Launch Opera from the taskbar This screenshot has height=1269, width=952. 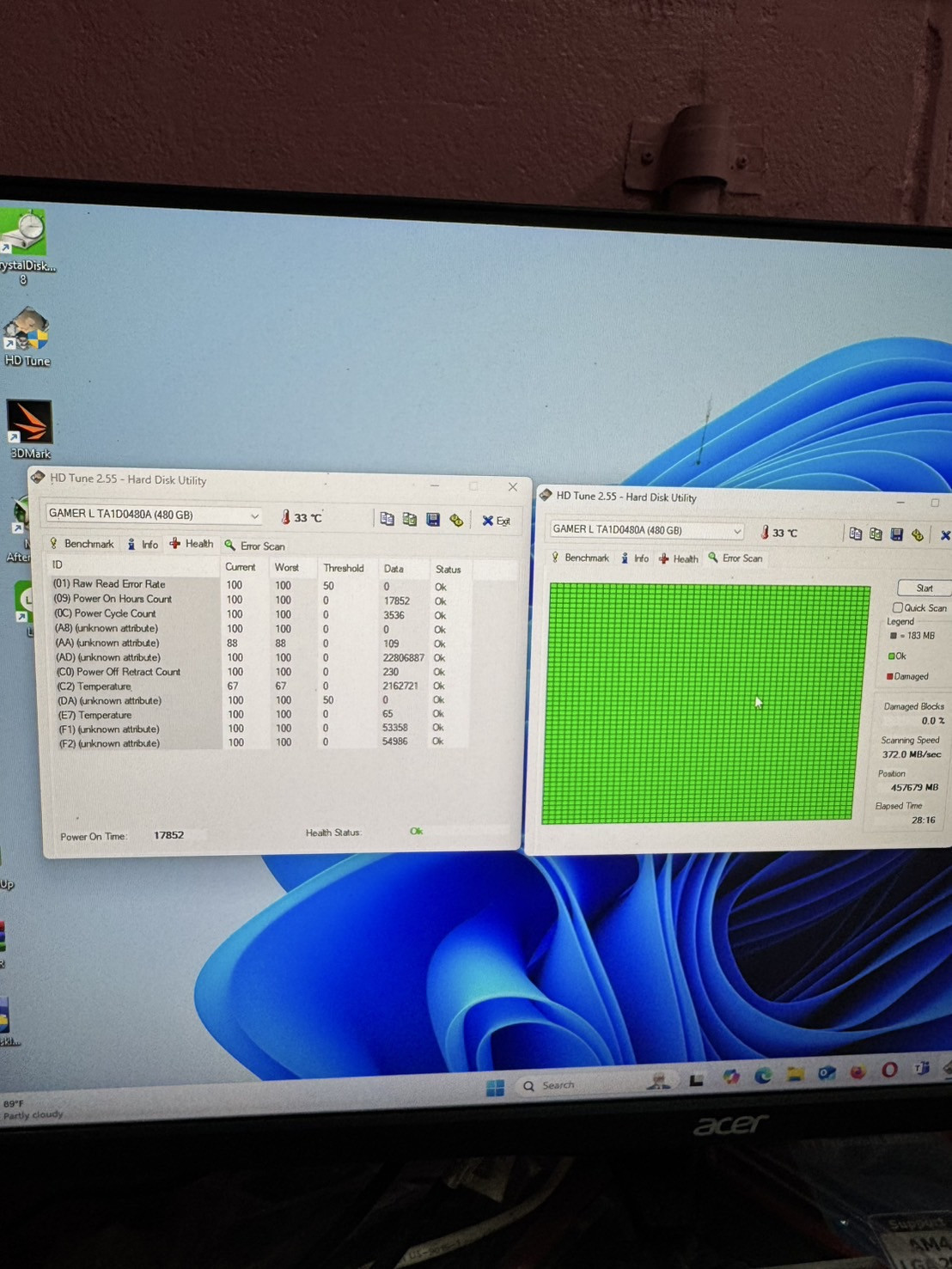pos(889,1070)
